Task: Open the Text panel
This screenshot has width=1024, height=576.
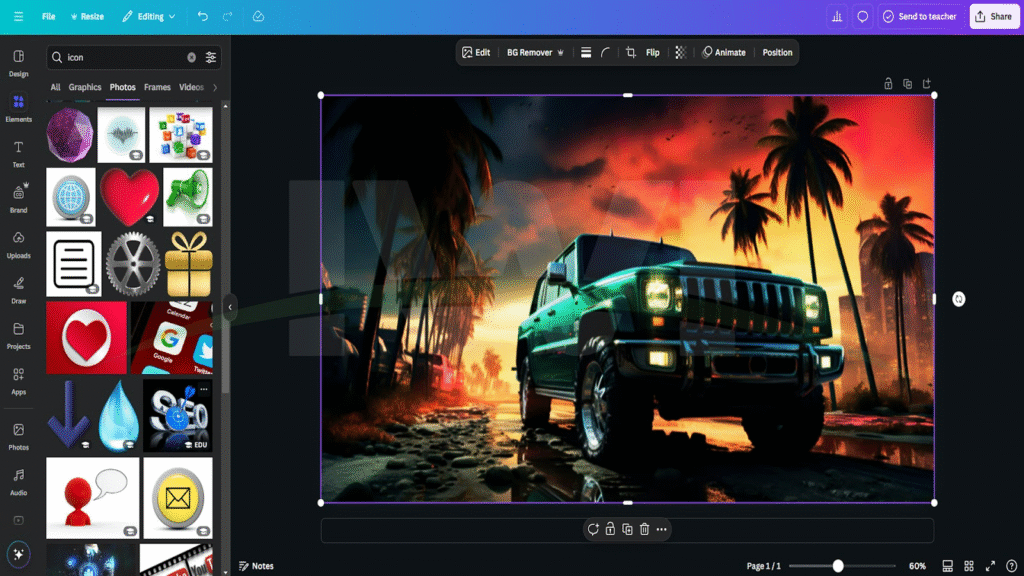Action: coord(18,154)
